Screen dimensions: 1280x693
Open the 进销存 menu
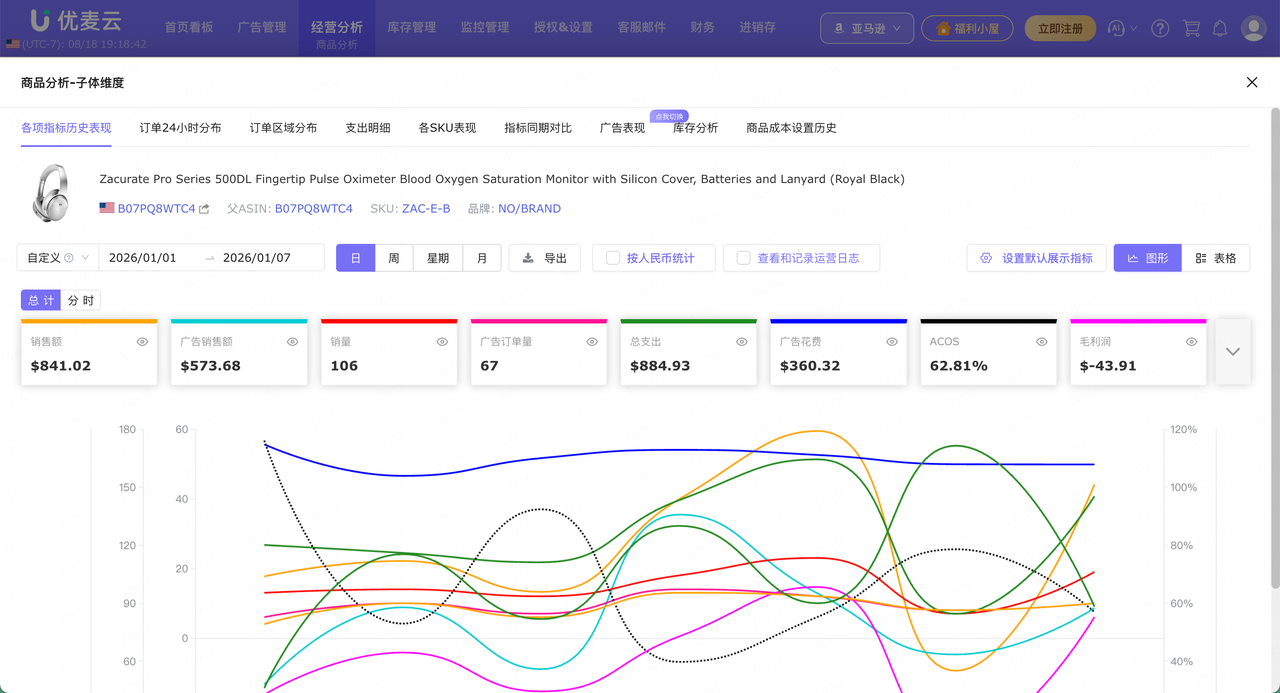point(757,27)
